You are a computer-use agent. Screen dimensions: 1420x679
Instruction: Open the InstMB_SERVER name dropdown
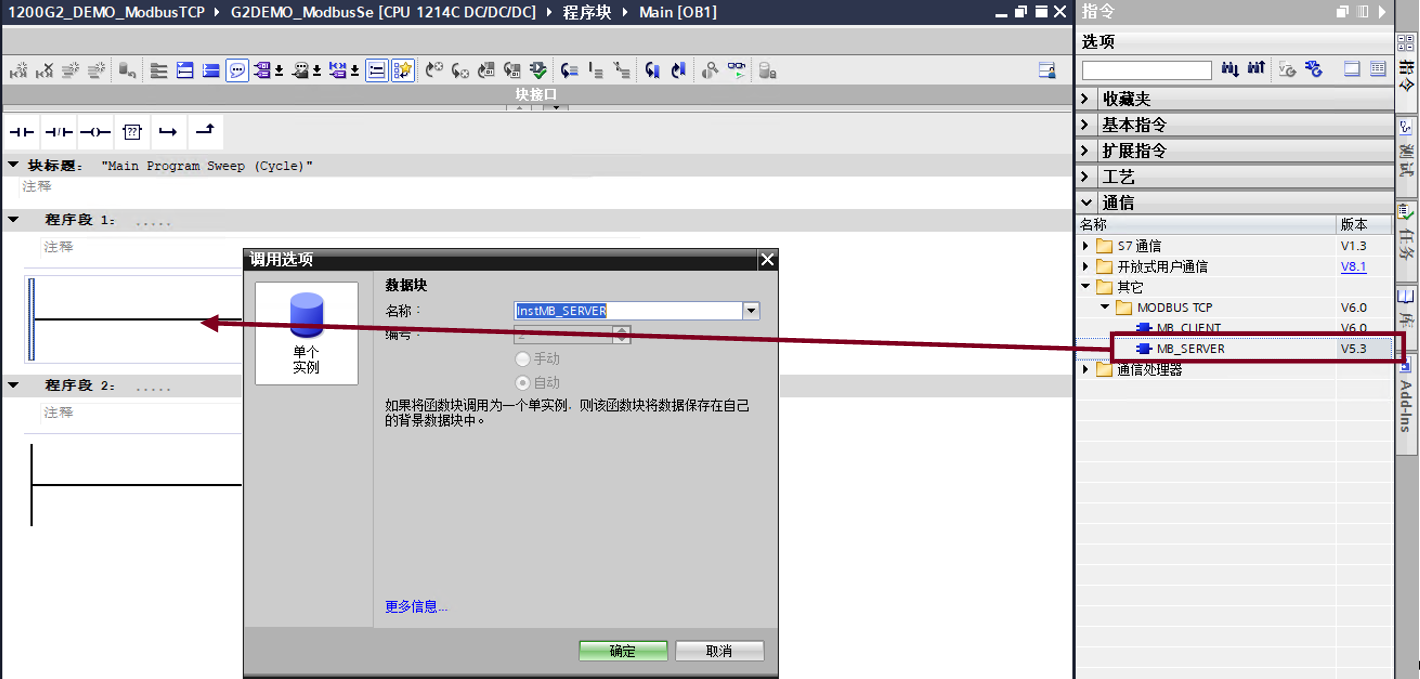coord(750,310)
